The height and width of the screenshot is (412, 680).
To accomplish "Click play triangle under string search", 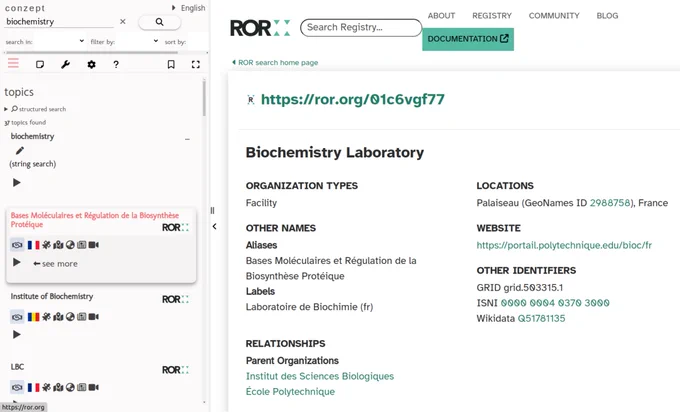I will (16, 183).
